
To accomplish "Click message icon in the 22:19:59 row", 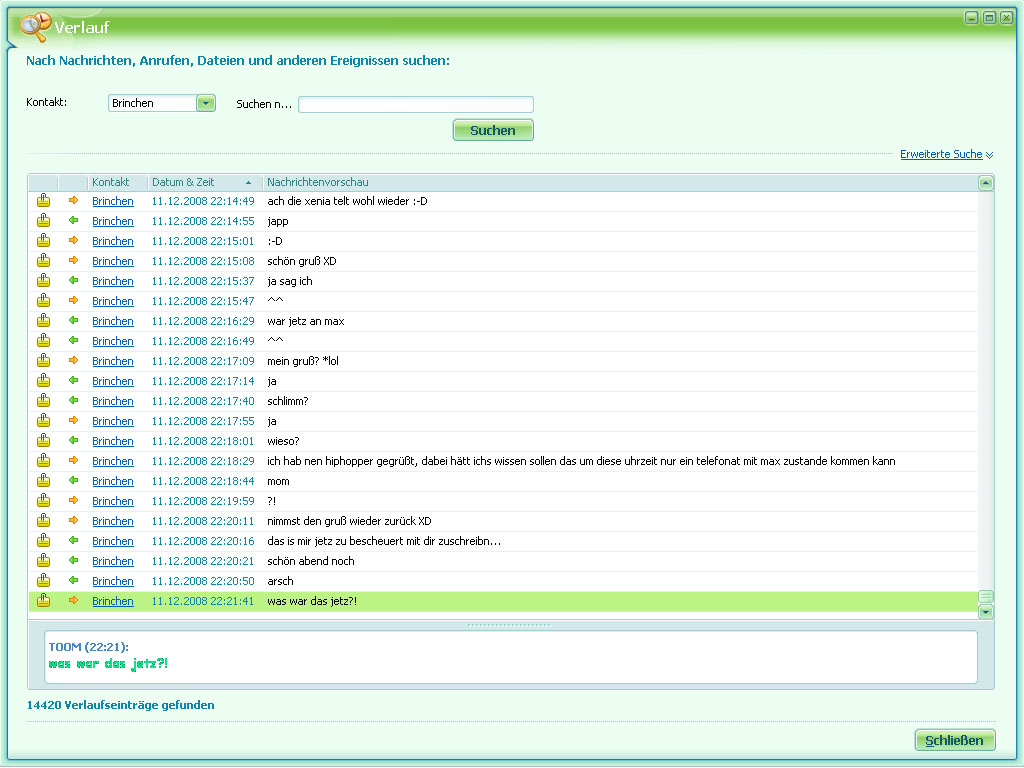I will 44,500.
